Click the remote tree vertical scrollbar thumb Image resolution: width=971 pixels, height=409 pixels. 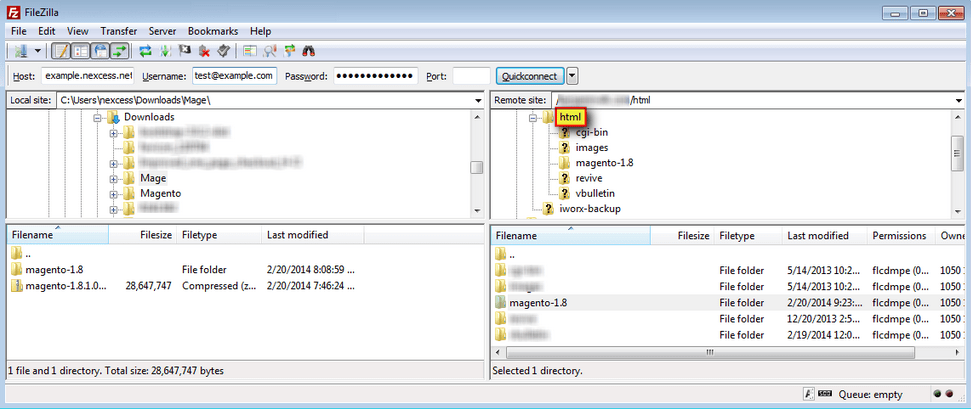[958, 152]
